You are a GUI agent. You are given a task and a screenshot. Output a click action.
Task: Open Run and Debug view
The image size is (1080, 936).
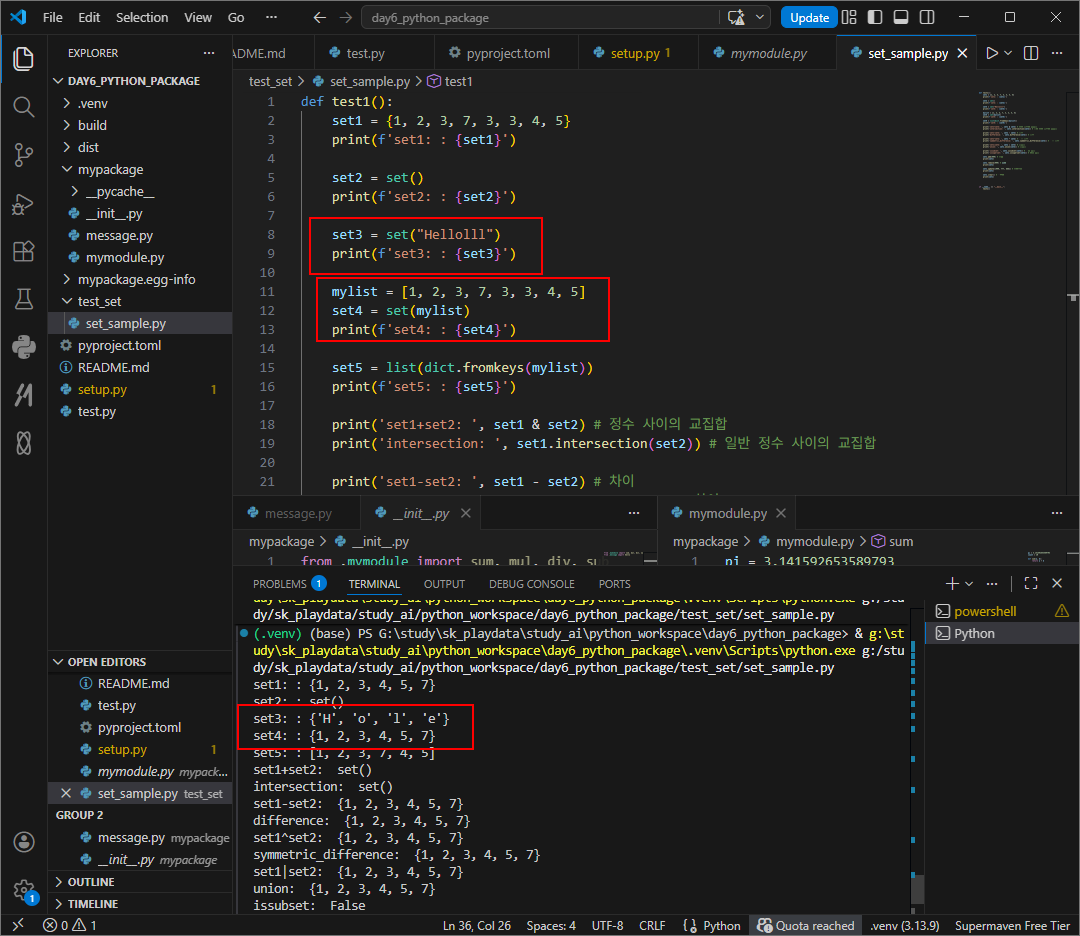click(x=23, y=204)
